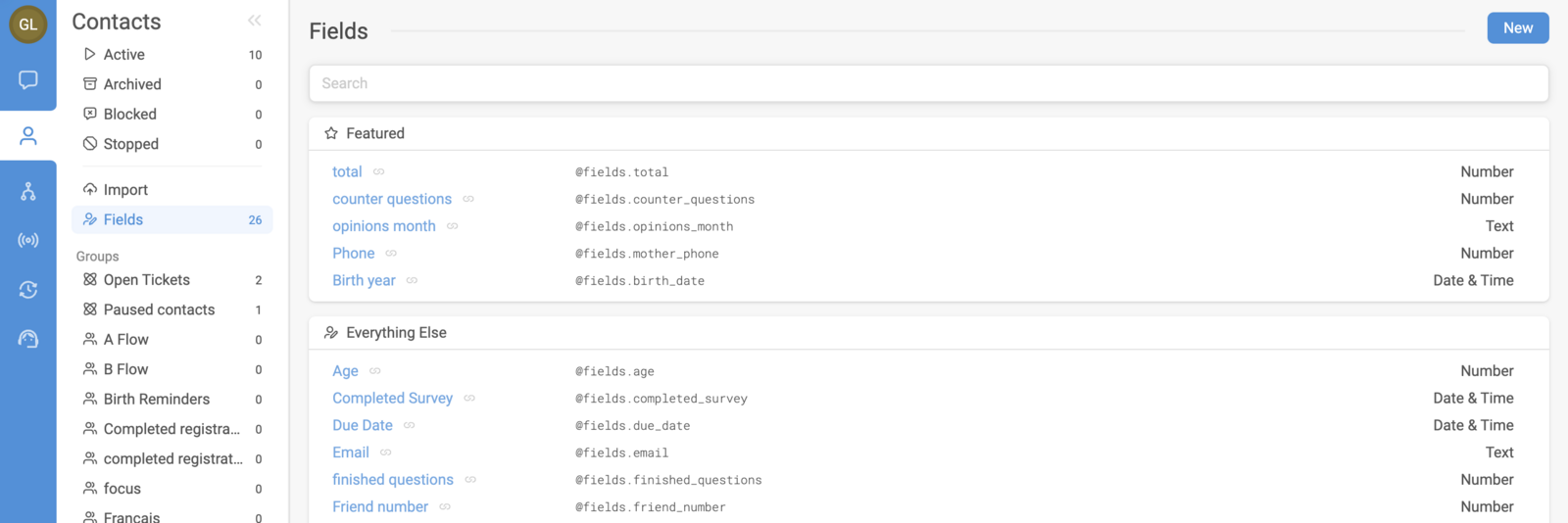1568x523 pixels.
Task: Select the contacts person icon in sidebar
Action: click(x=27, y=136)
